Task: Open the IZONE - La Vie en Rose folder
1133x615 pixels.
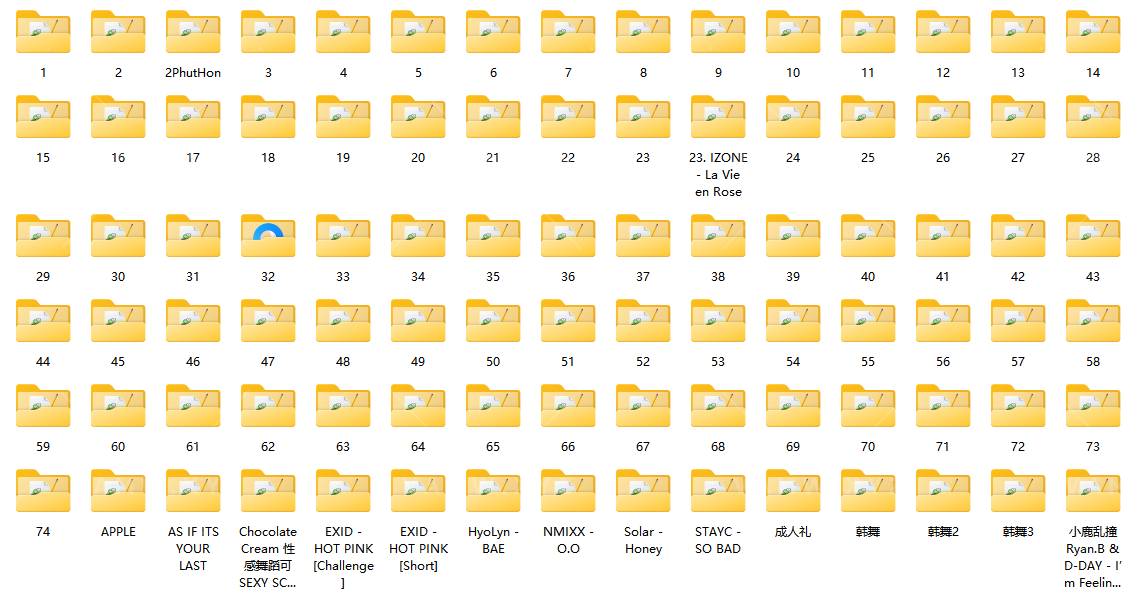Action: pyautogui.click(x=718, y=118)
